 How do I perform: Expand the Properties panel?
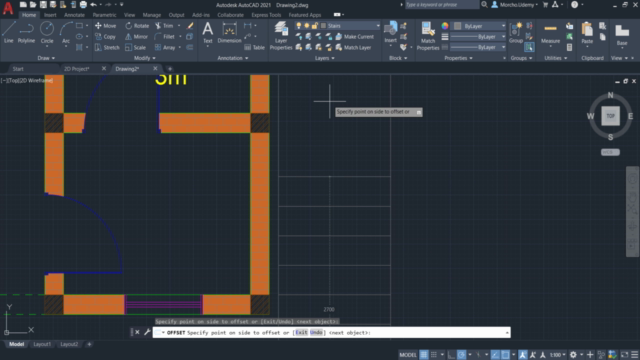click(x=458, y=58)
